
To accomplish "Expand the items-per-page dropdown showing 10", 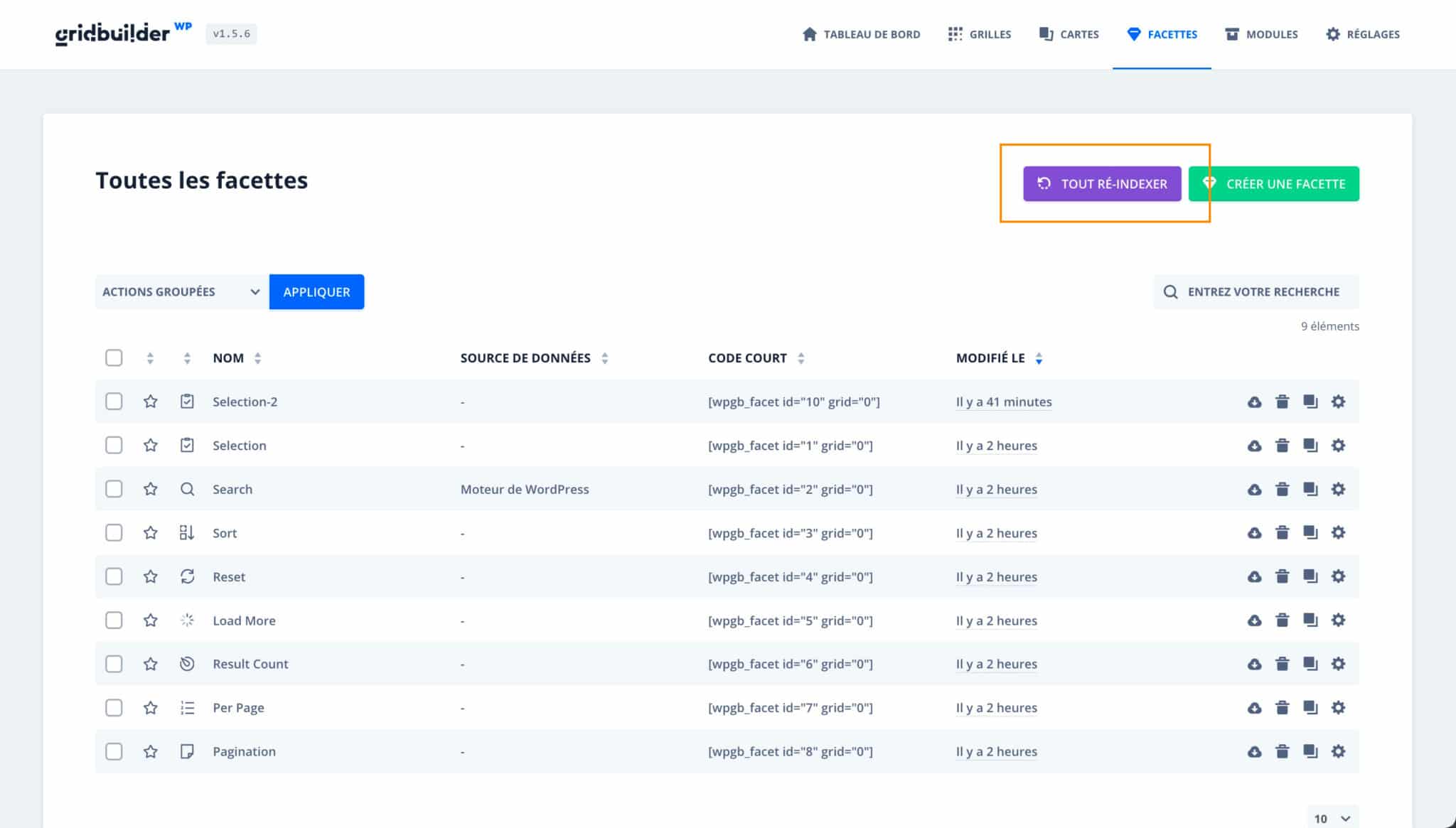I will tap(1332, 818).
